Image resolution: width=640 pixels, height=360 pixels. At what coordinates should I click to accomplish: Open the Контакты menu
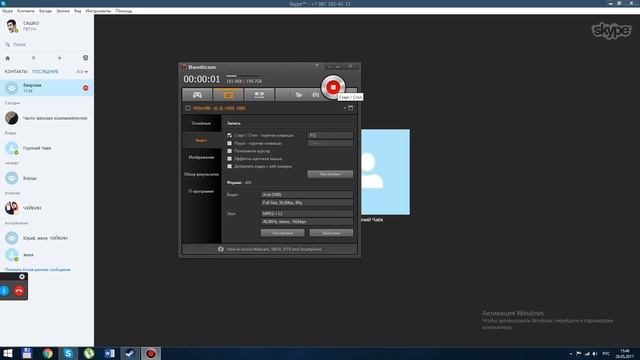point(26,11)
